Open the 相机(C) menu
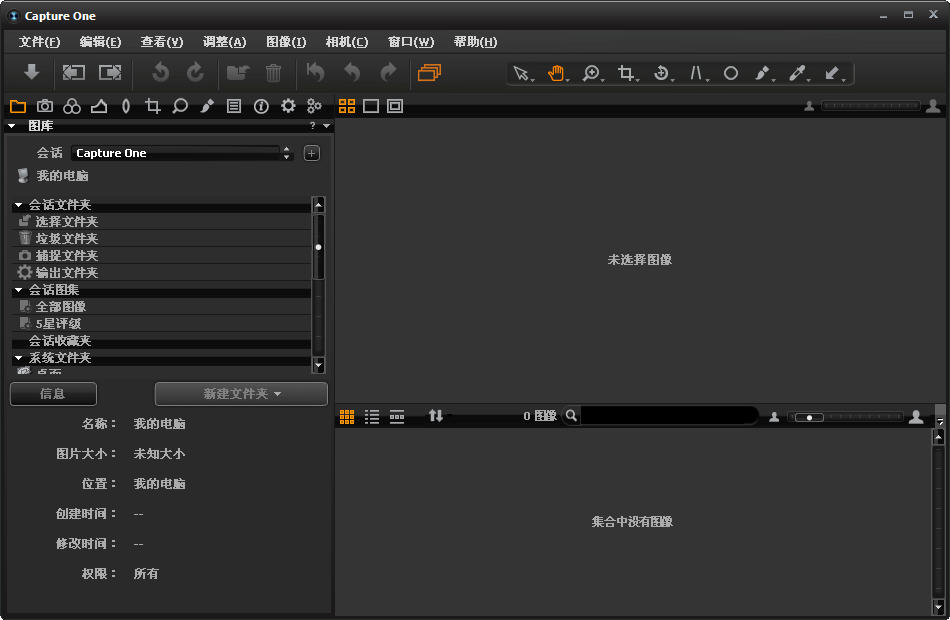Image resolution: width=950 pixels, height=620 pixels. pyautogui.click(x=346, y=42)
